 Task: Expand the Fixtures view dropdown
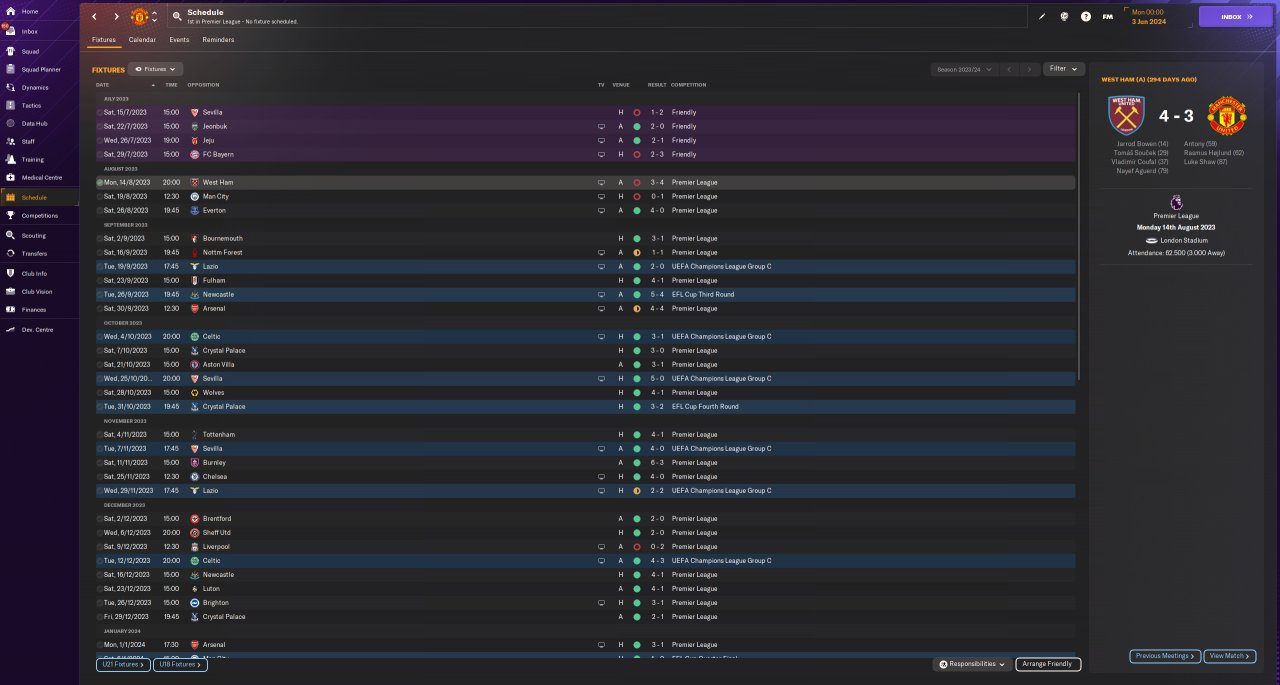click(156, 69)
